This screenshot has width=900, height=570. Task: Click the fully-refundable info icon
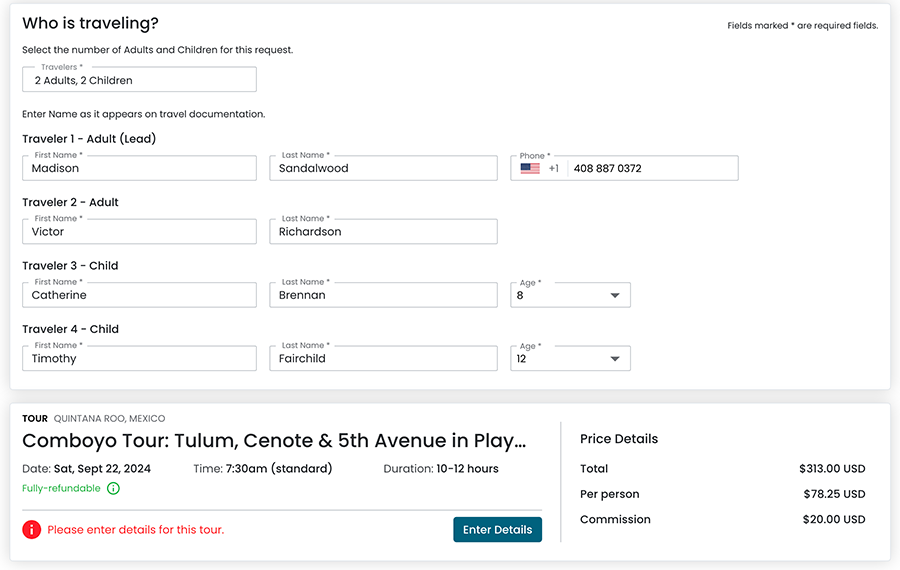(x=113, y=489)
